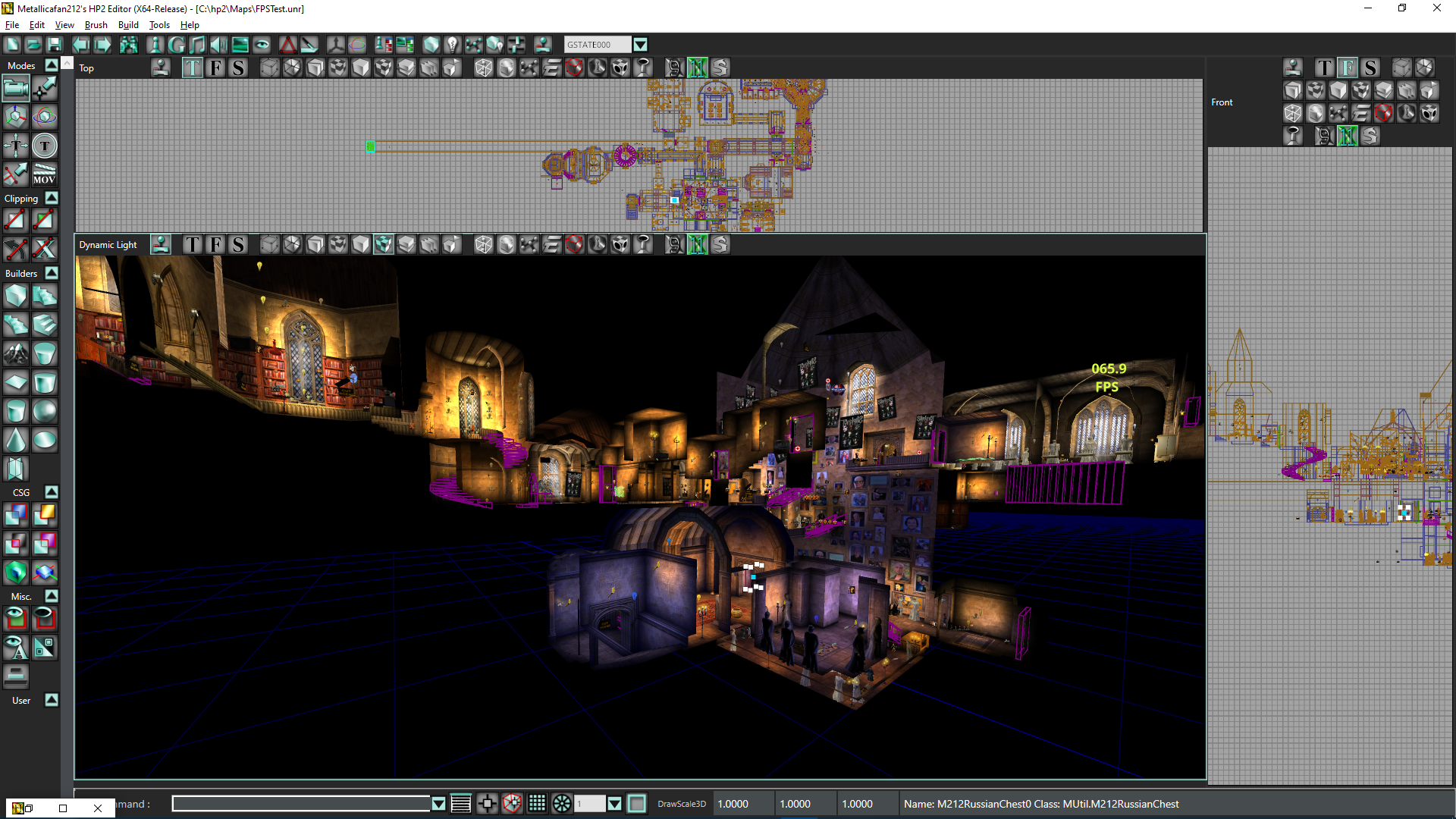The image size is (1456, 819).
Task: Search for actors with the binoculars icon
Action: (x=129, y=44)
